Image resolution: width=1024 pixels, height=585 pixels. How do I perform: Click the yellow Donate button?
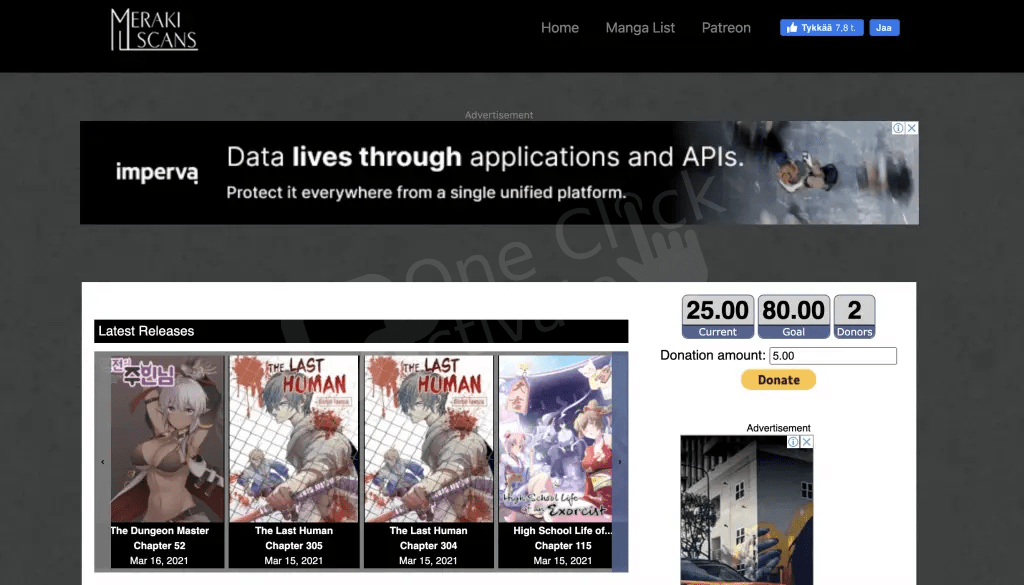778,379
